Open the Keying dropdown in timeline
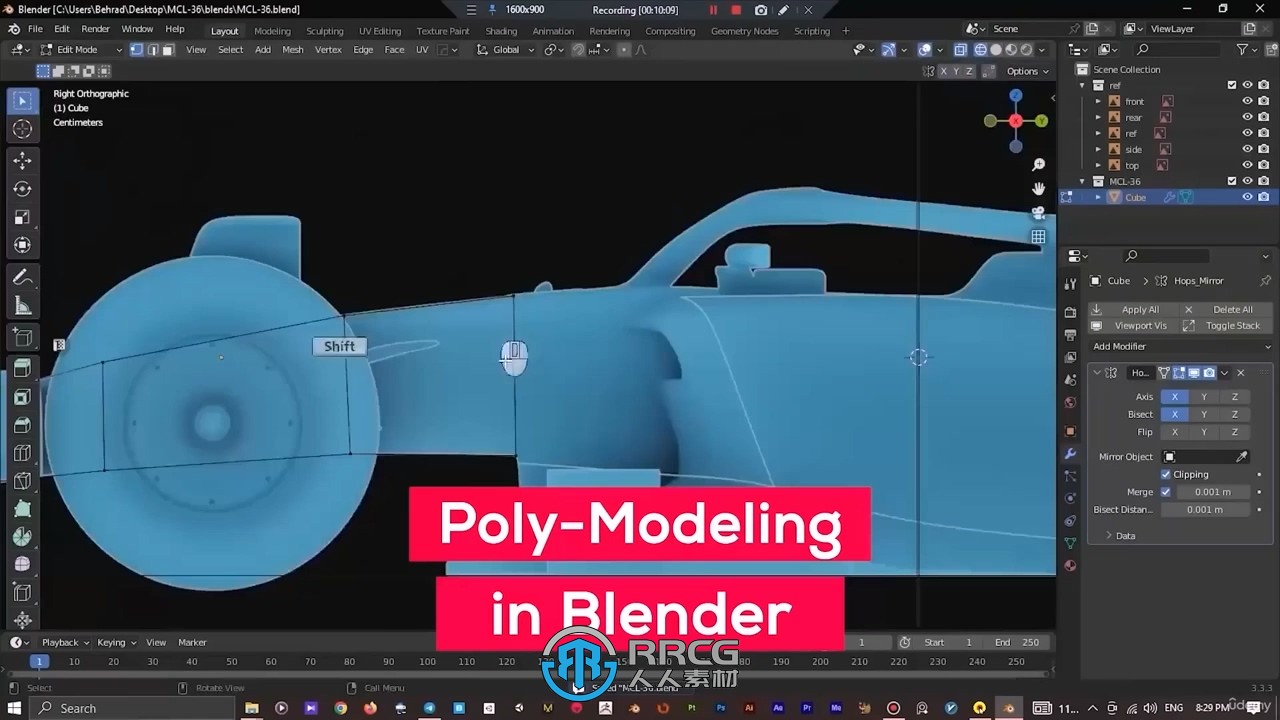Screen dimensions: 1280x720 (x=115, y=642)
